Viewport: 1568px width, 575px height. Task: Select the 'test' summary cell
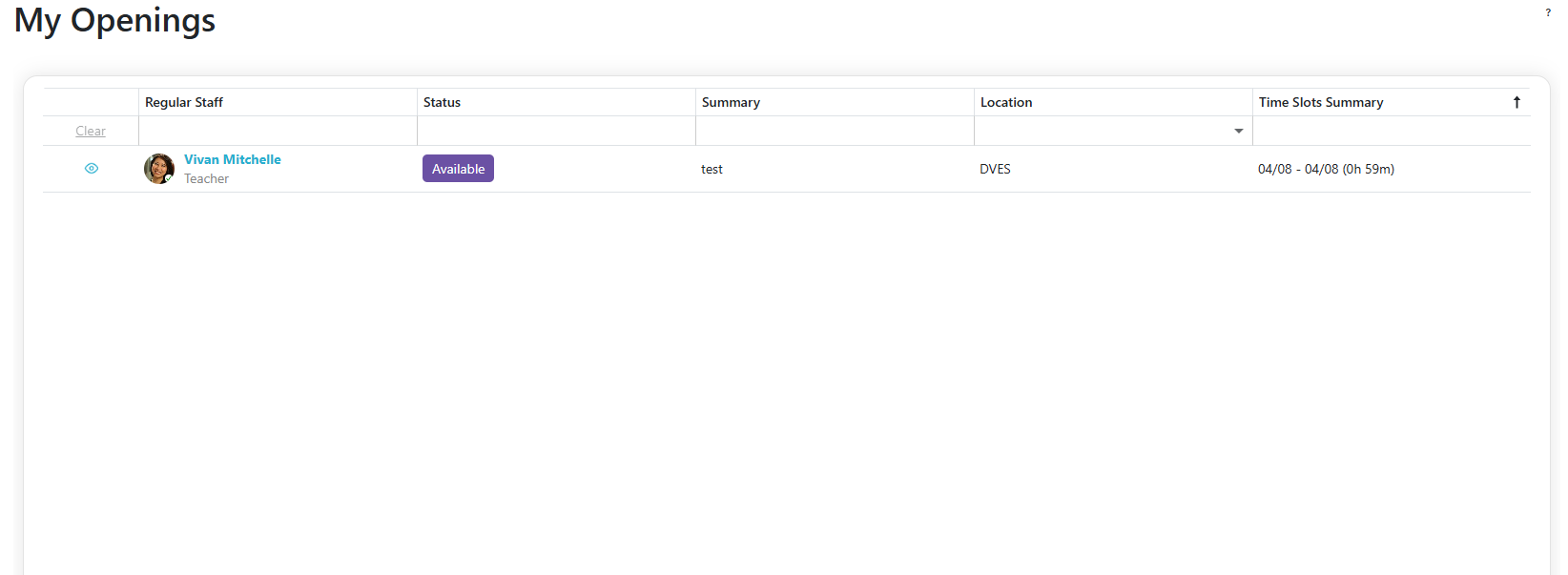pyautogui.click(x=712, y=169)
